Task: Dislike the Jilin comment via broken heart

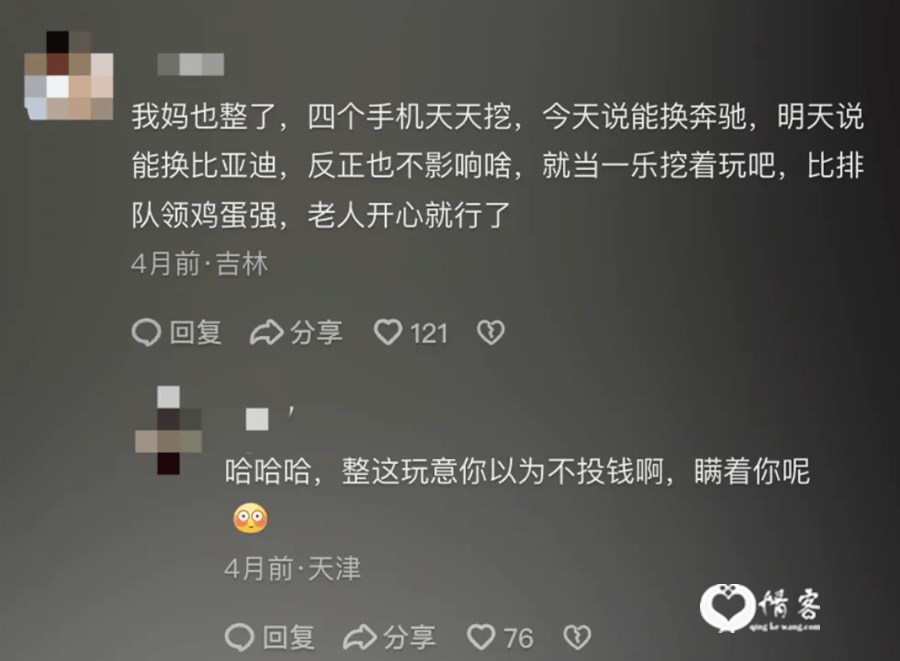Action: point(491,332)
